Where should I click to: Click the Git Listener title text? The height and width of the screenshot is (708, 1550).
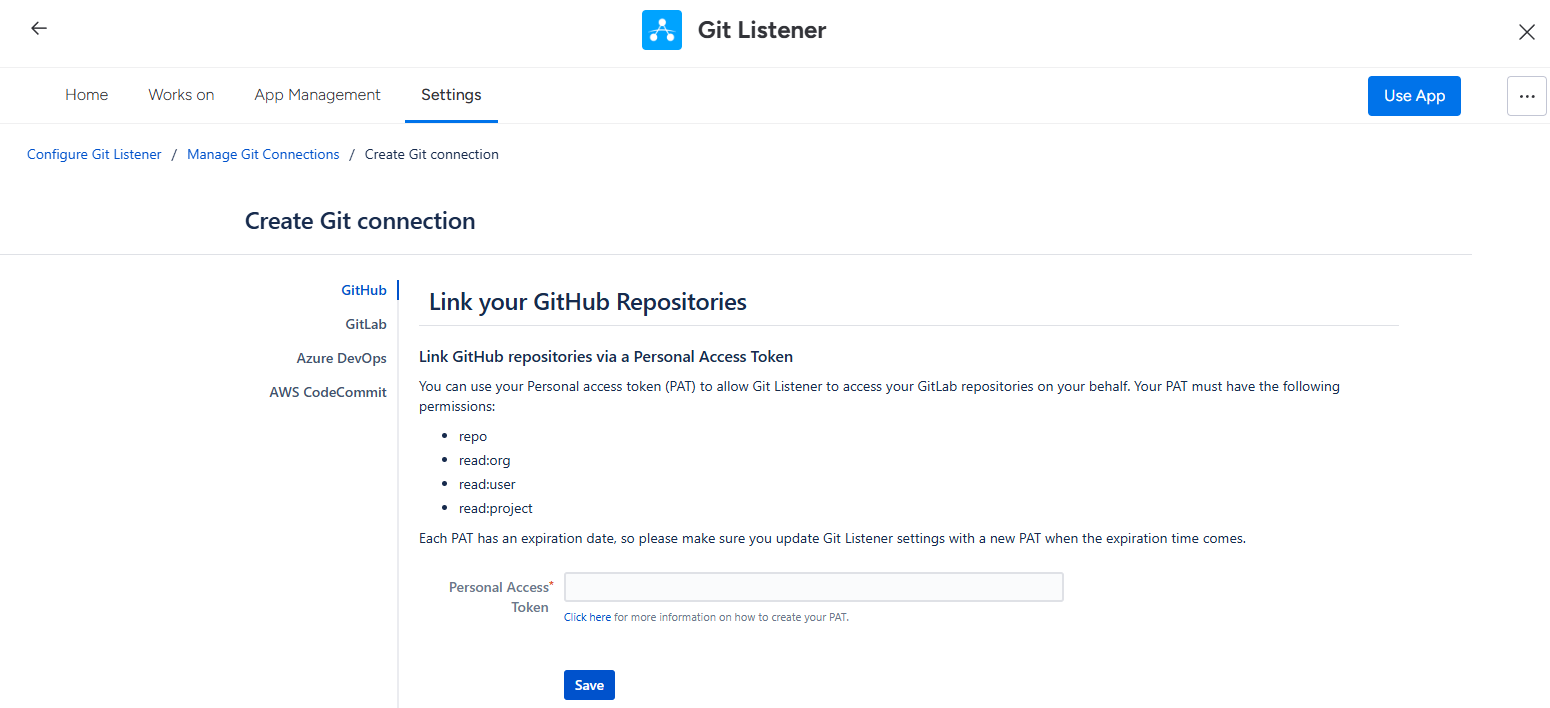[x=762, y=30]
